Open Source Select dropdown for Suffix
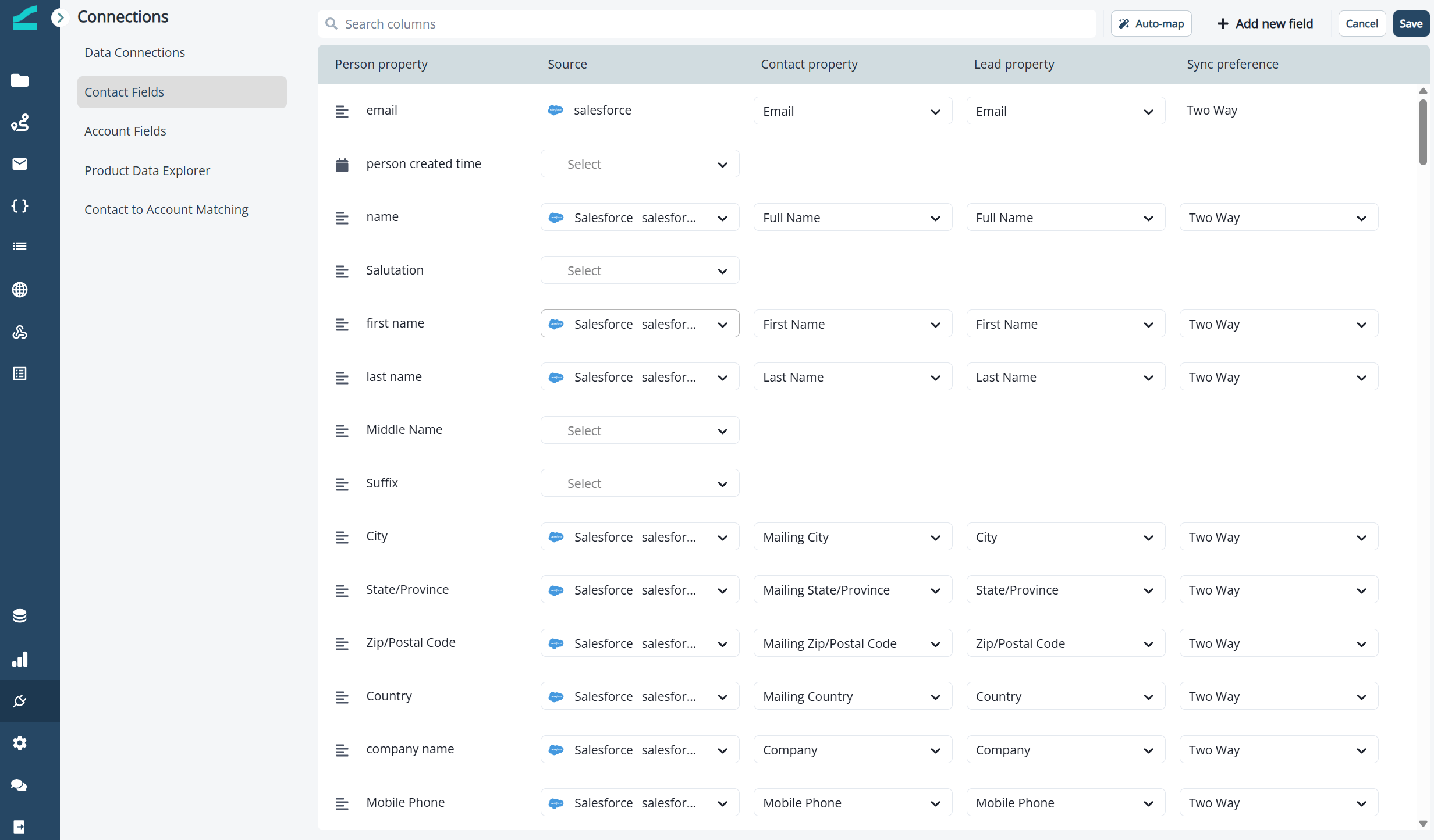The width and height of the screenshot is (1434, 840). click(640, 483)
